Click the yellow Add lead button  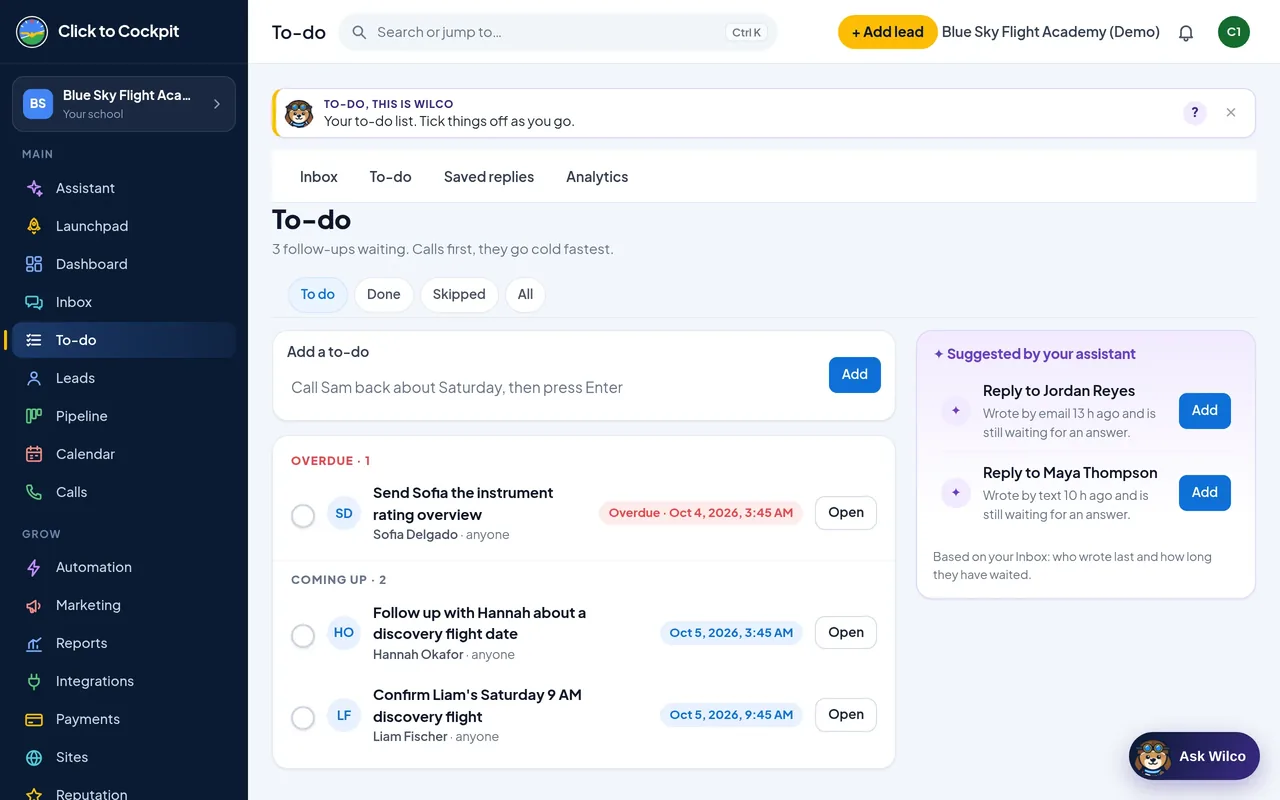point(888,32)
